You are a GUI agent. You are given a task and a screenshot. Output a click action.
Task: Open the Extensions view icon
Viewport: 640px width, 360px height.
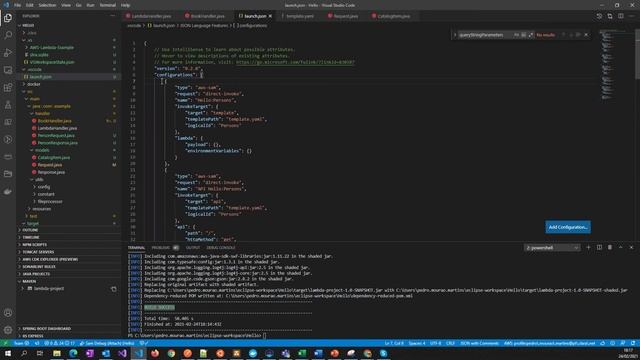coord(8,87)
